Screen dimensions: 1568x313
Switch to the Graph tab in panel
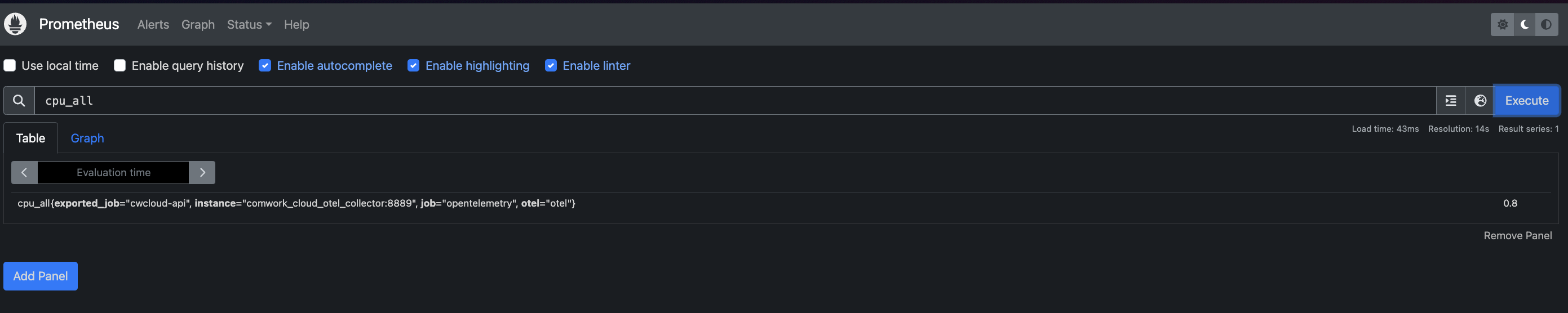tap(87, 138)
